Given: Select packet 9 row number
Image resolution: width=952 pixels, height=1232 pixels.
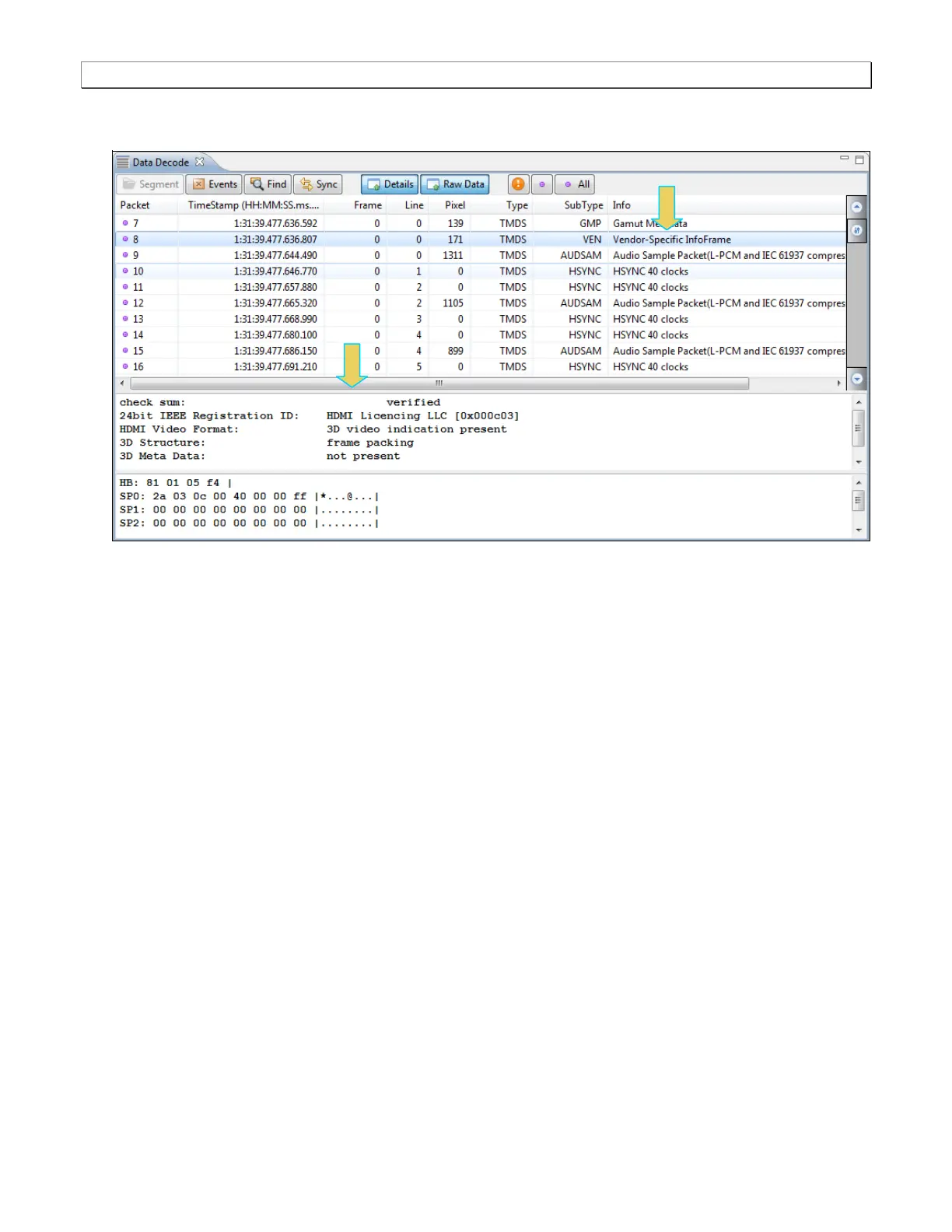Looking at the screenshot, I should pyautogui.click(x=135, y=255).
